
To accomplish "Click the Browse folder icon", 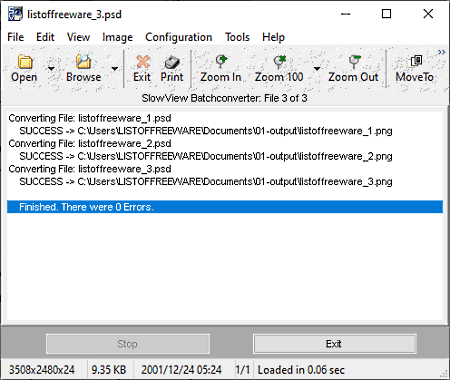I will (x=83, y=62).
